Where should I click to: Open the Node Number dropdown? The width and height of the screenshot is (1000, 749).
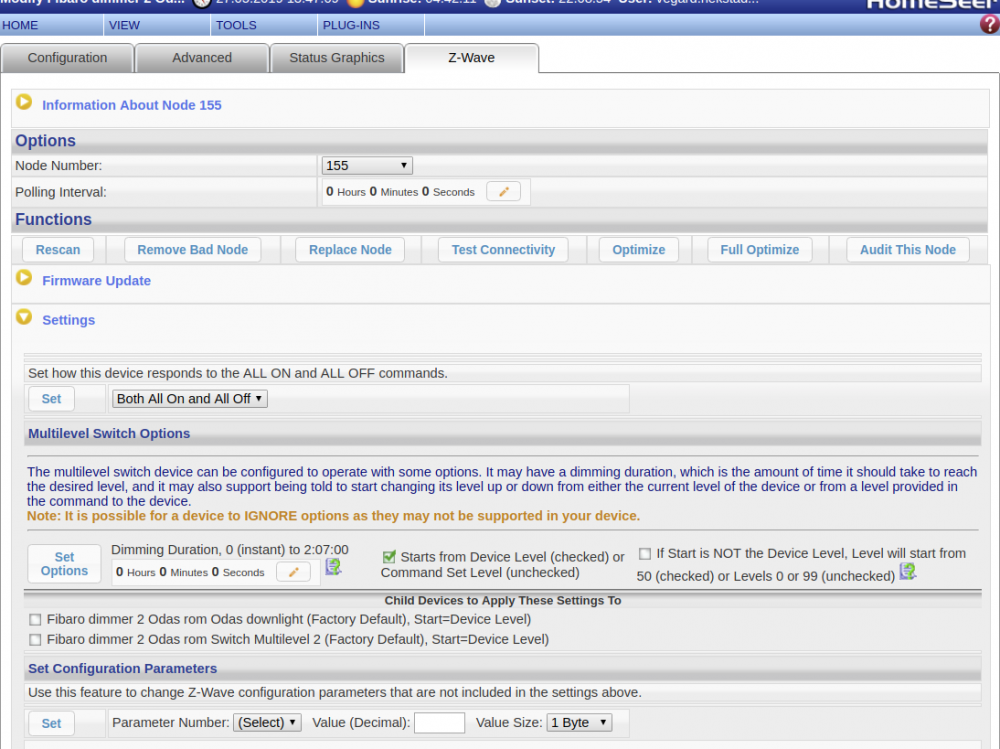(367, 166)
